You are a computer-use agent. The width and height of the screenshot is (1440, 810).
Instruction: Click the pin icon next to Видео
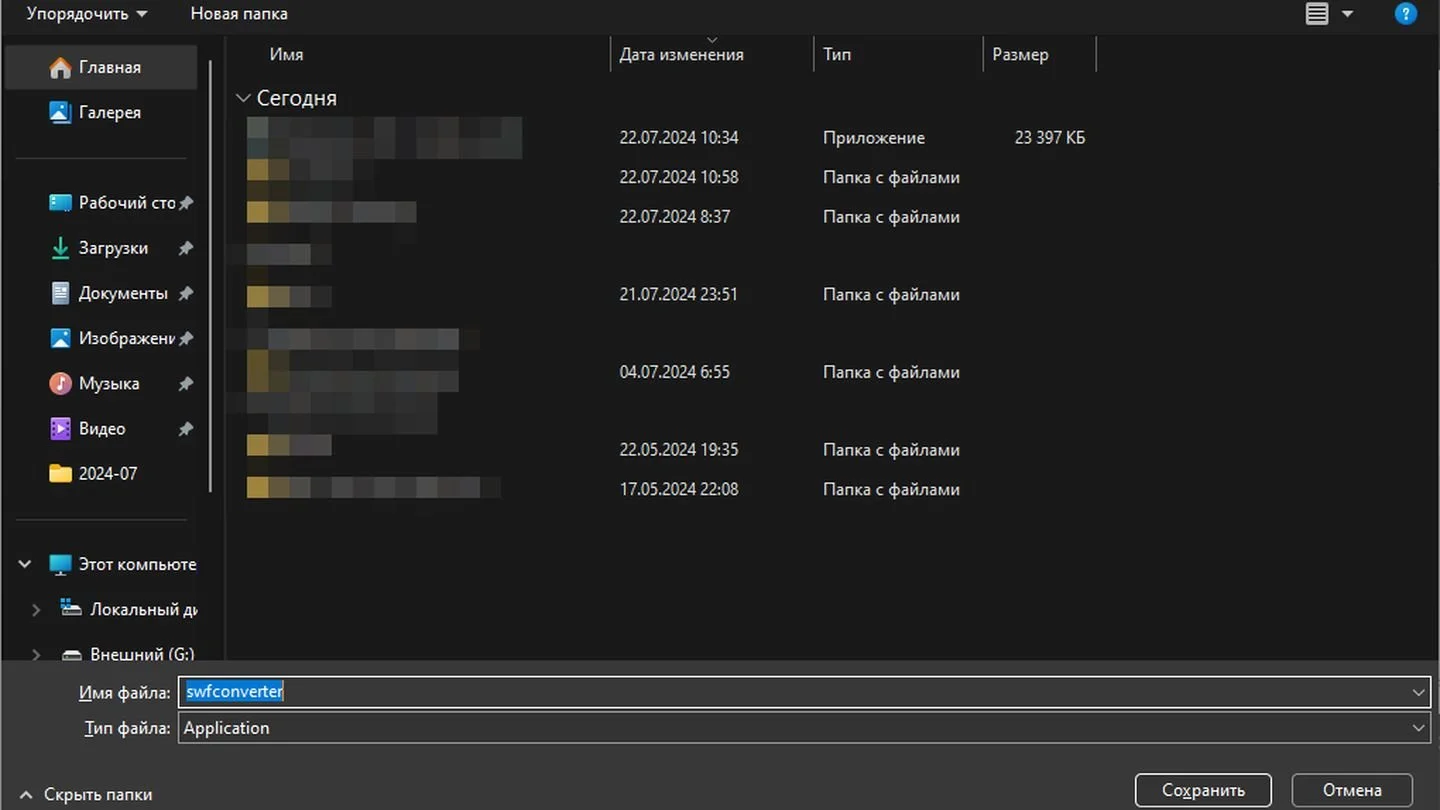[x=185, y=429]
